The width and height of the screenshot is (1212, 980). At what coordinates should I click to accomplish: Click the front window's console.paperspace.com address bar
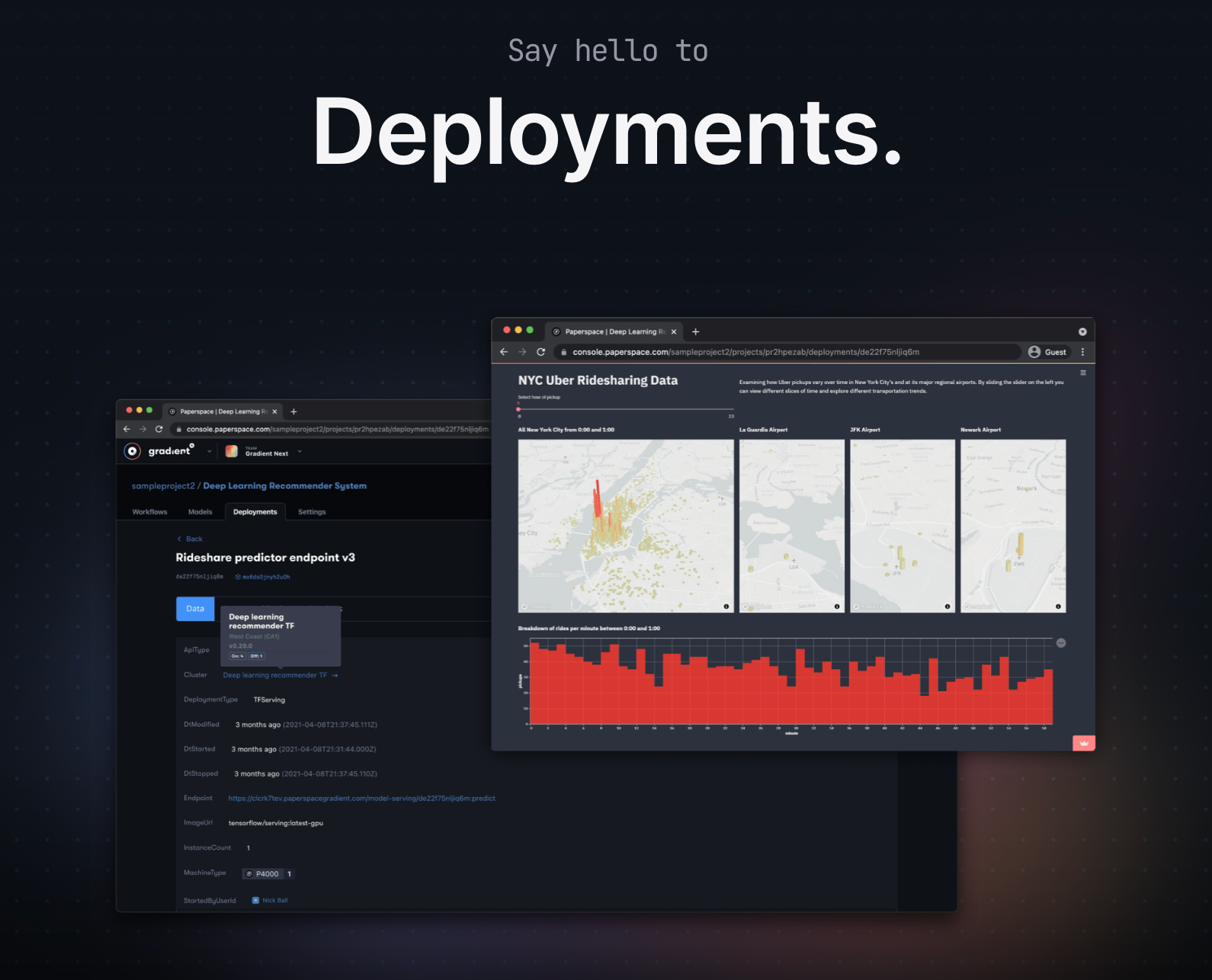click(787, 352)
